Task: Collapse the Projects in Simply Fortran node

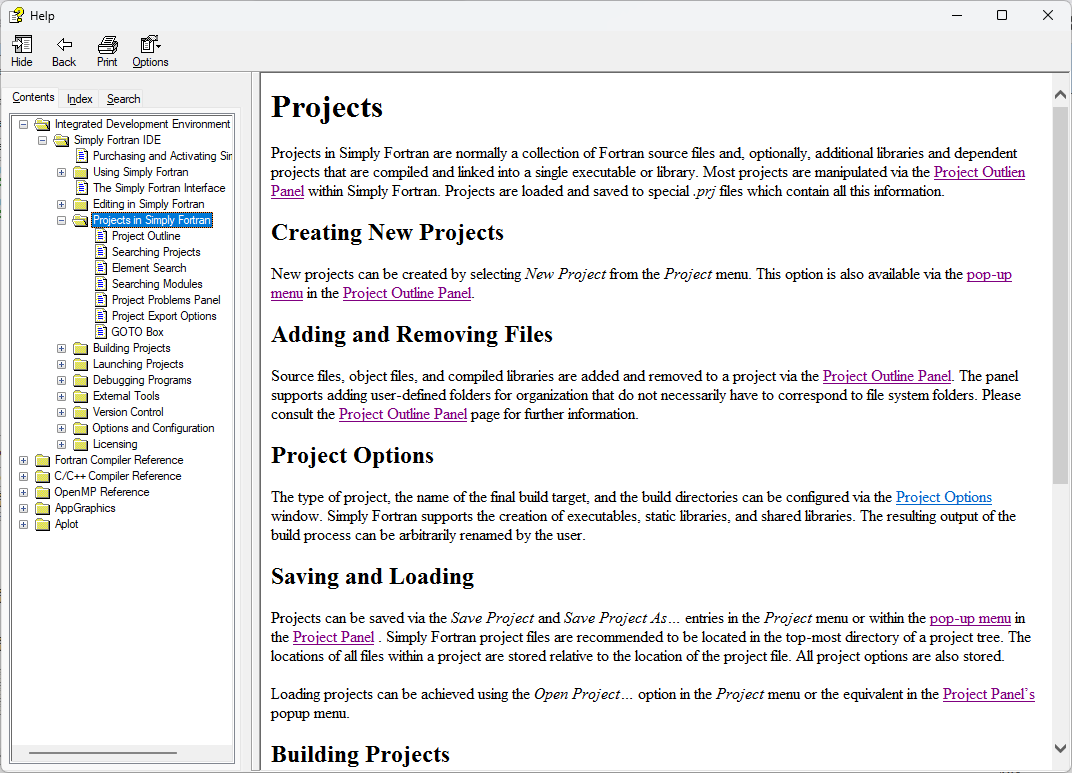Action: tap(62, 220)
